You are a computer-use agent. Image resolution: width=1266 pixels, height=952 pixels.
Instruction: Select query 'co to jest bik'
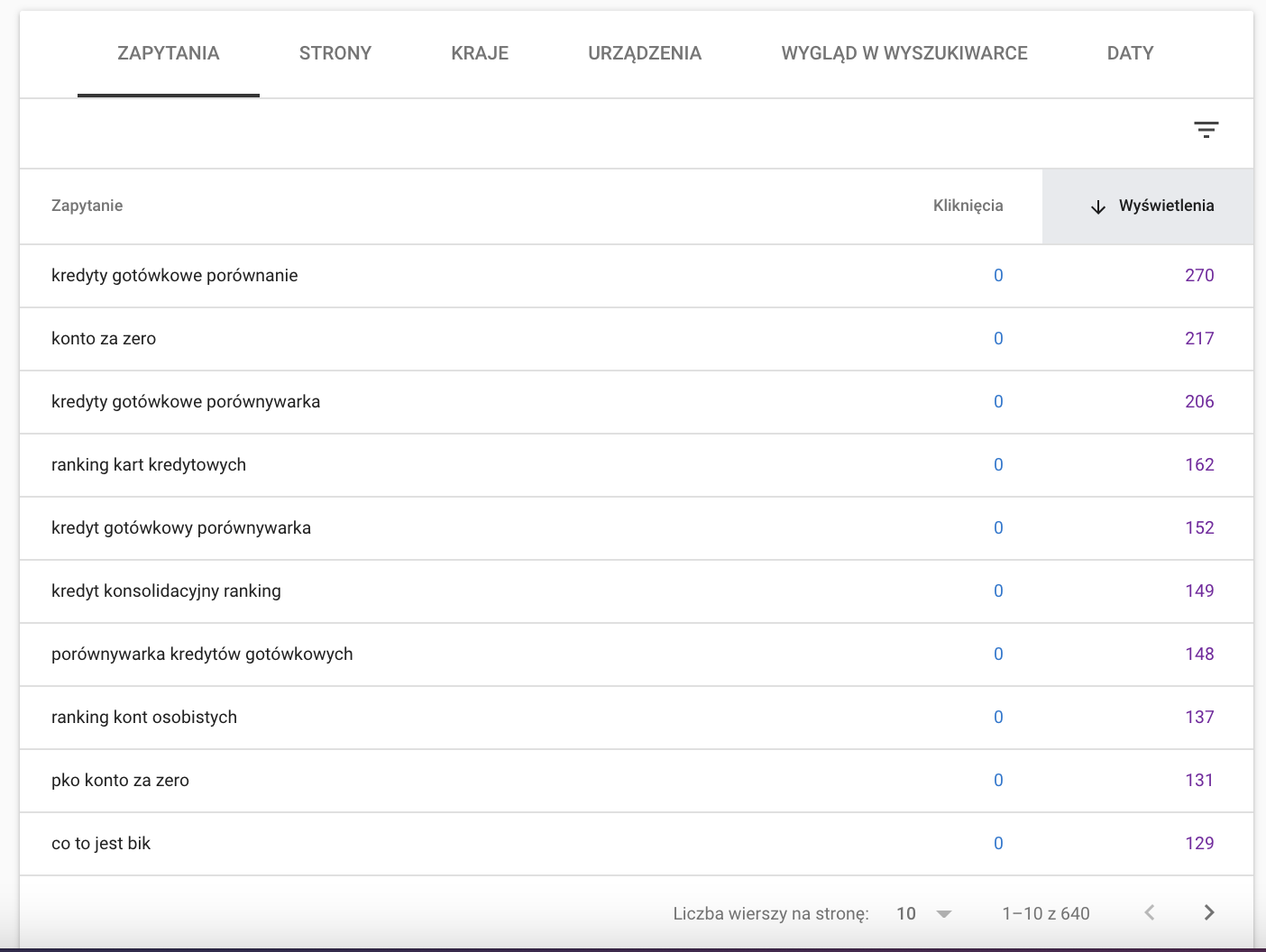click(101, 843)
